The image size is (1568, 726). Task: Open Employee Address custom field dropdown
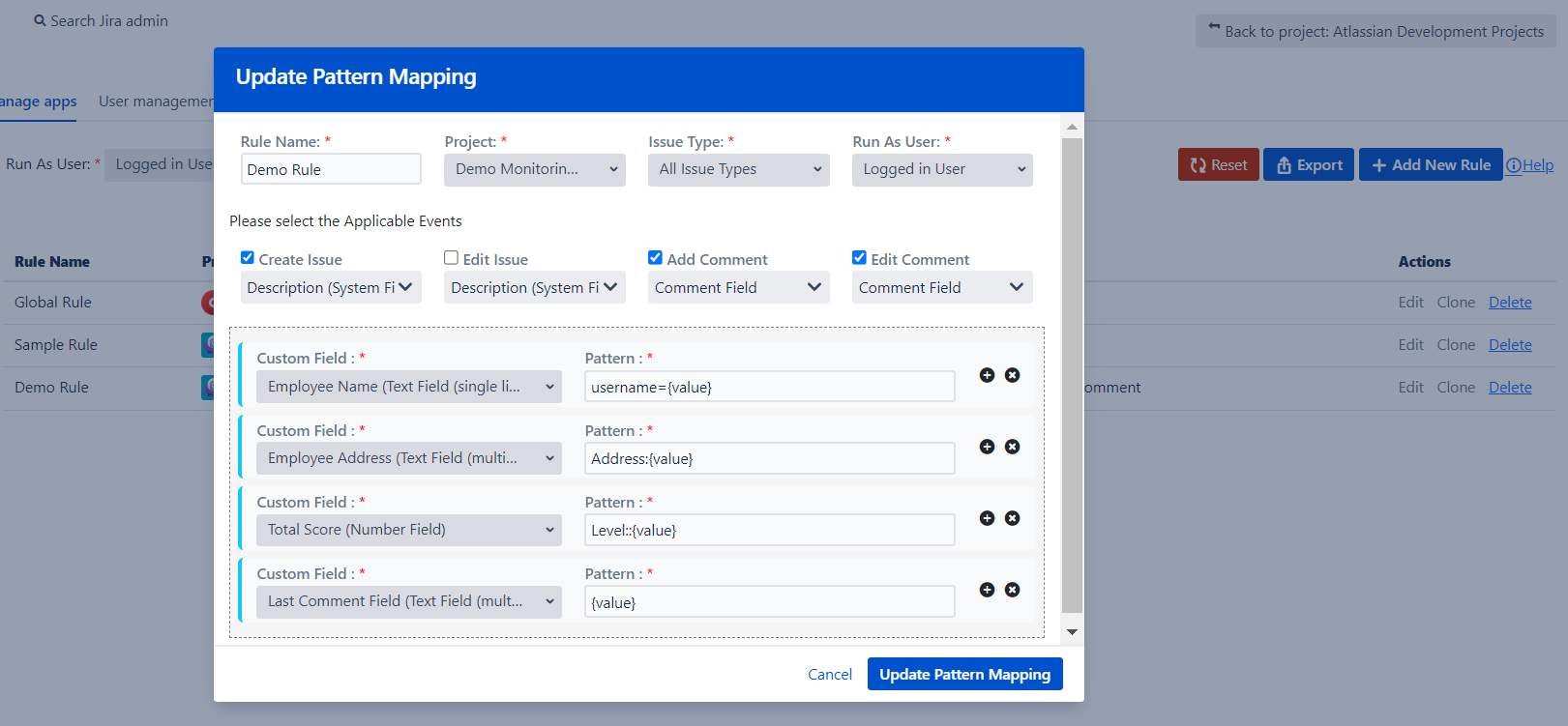click(x=409, y=458)
